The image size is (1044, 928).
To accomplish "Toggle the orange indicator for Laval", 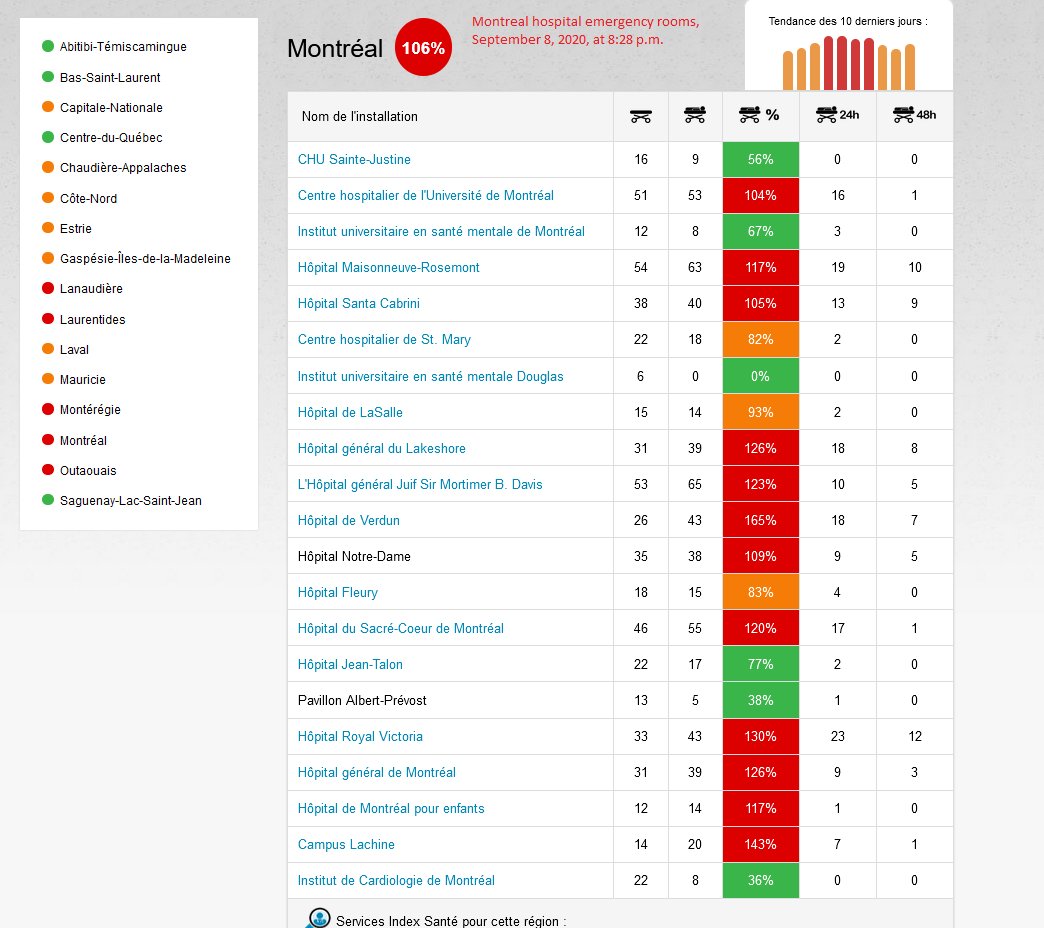I will (x=46, y=349).
